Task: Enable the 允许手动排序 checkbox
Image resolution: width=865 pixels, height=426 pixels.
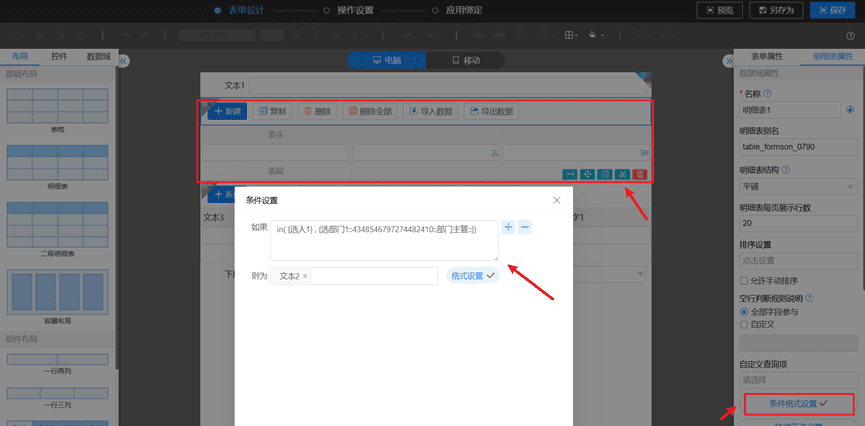Action: click(743, 281)
